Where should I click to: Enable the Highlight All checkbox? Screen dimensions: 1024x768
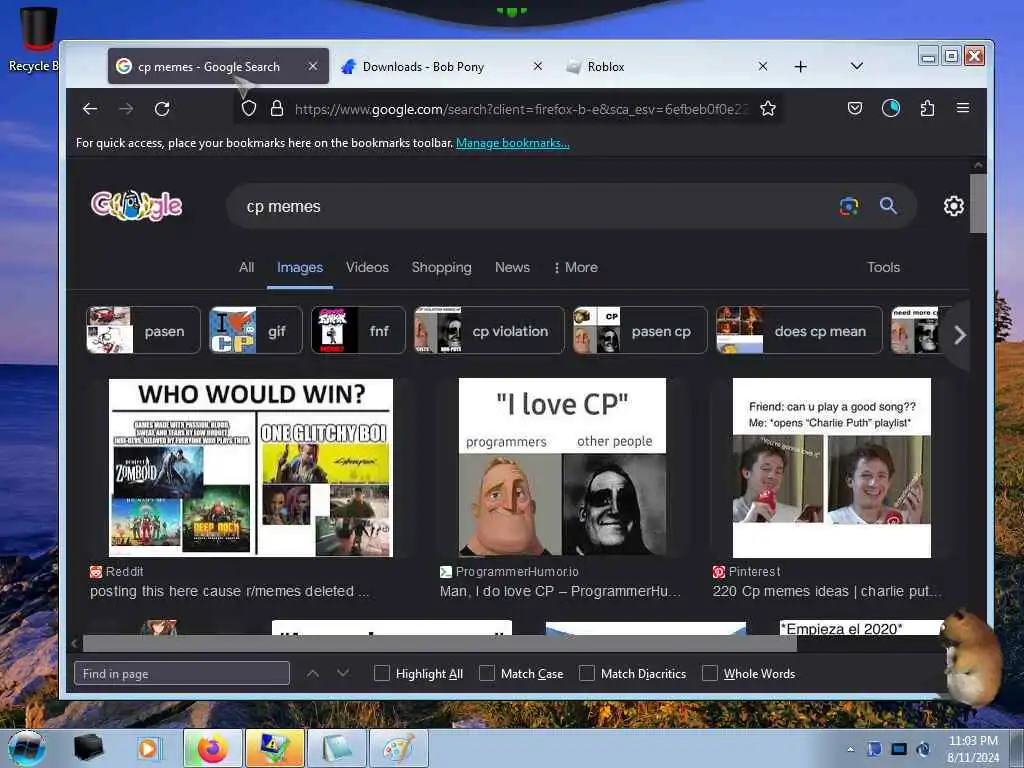[x=382, y=673]
